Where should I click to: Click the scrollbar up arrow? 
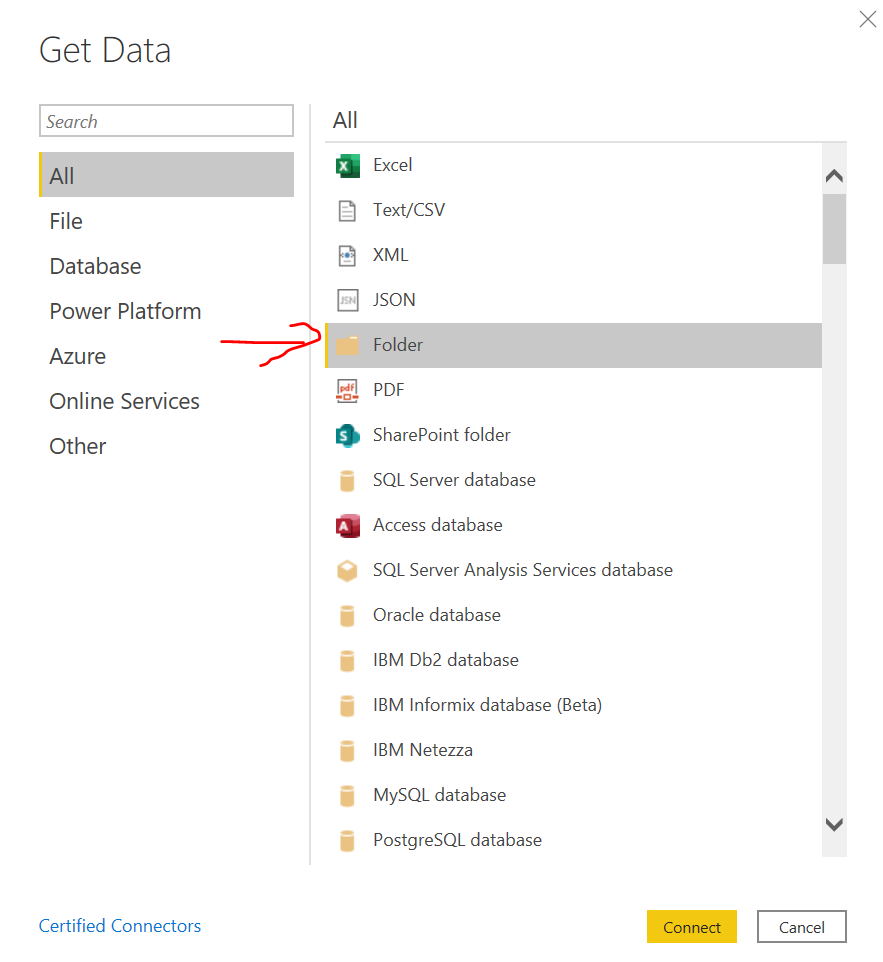click(834, 176)
